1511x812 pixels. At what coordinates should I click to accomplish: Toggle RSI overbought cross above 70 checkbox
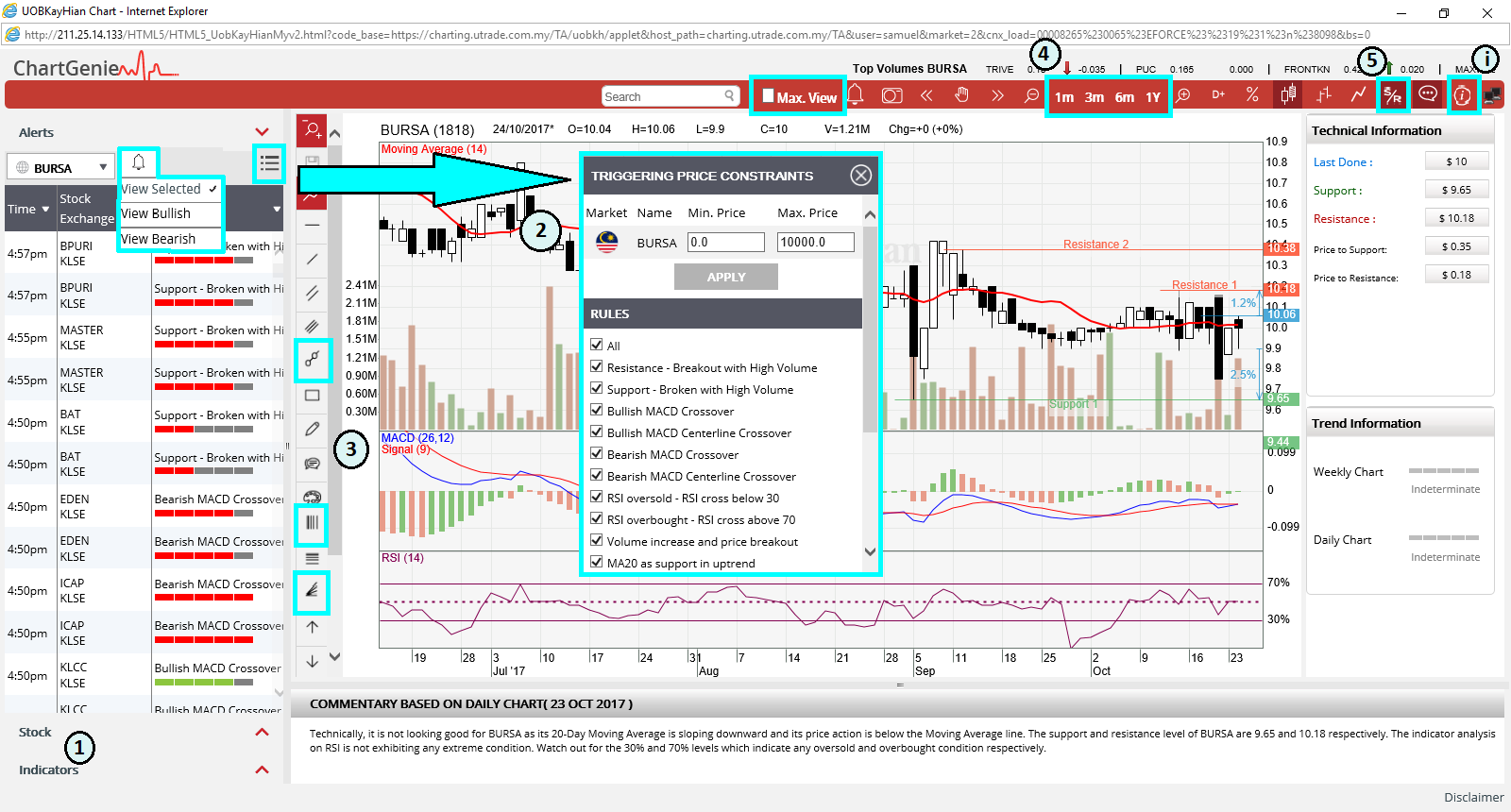[x=597, y=518]
